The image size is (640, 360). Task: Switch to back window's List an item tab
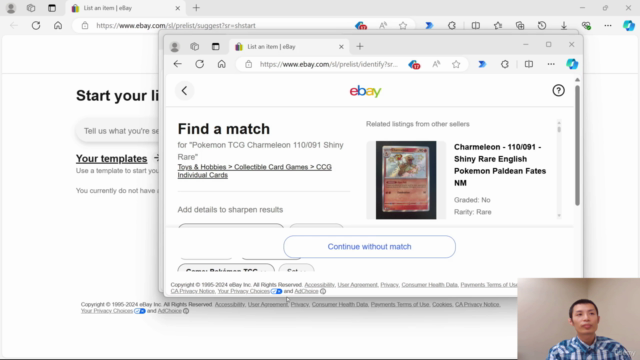(x=125, y=8)
